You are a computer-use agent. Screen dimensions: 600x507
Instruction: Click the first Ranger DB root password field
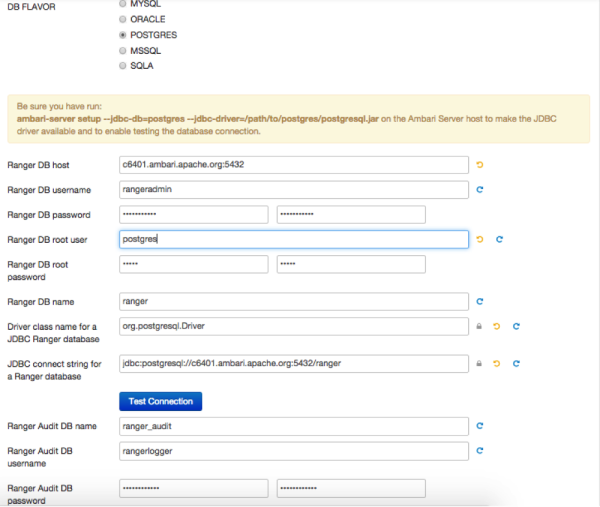pos(194,264)
